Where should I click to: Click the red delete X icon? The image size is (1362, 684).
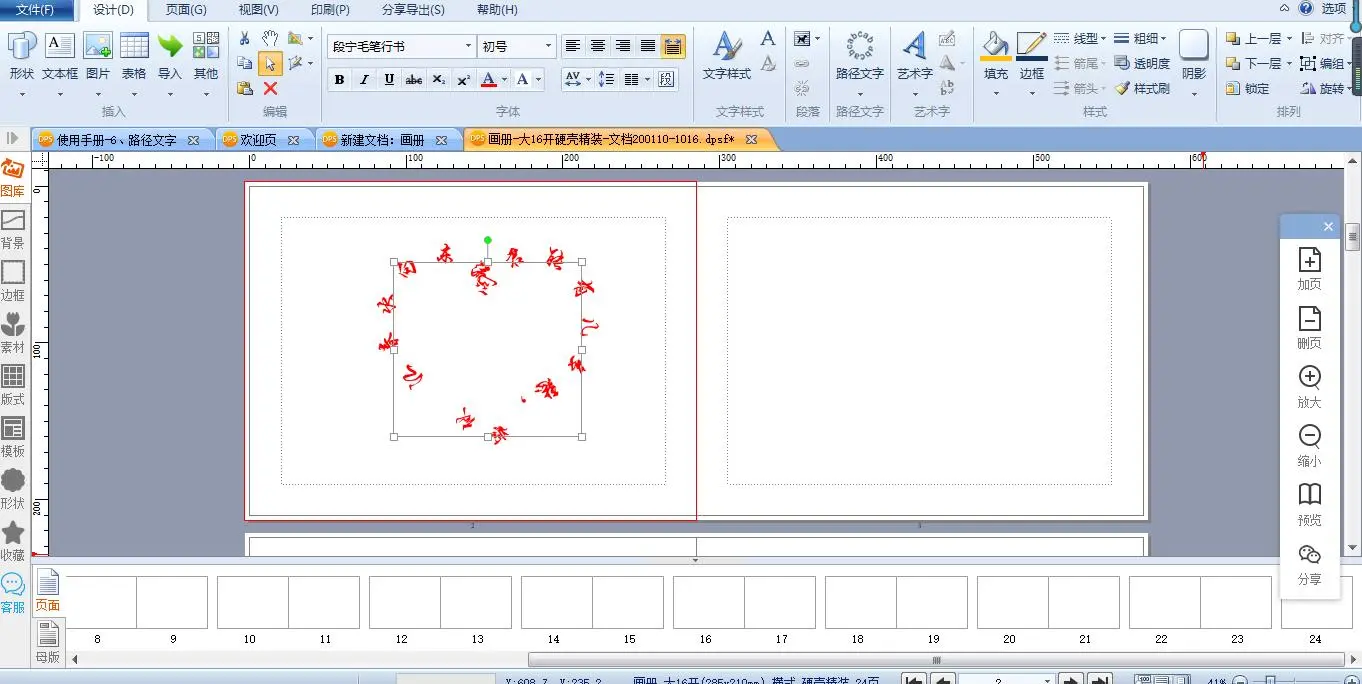[x=270, y=89]
